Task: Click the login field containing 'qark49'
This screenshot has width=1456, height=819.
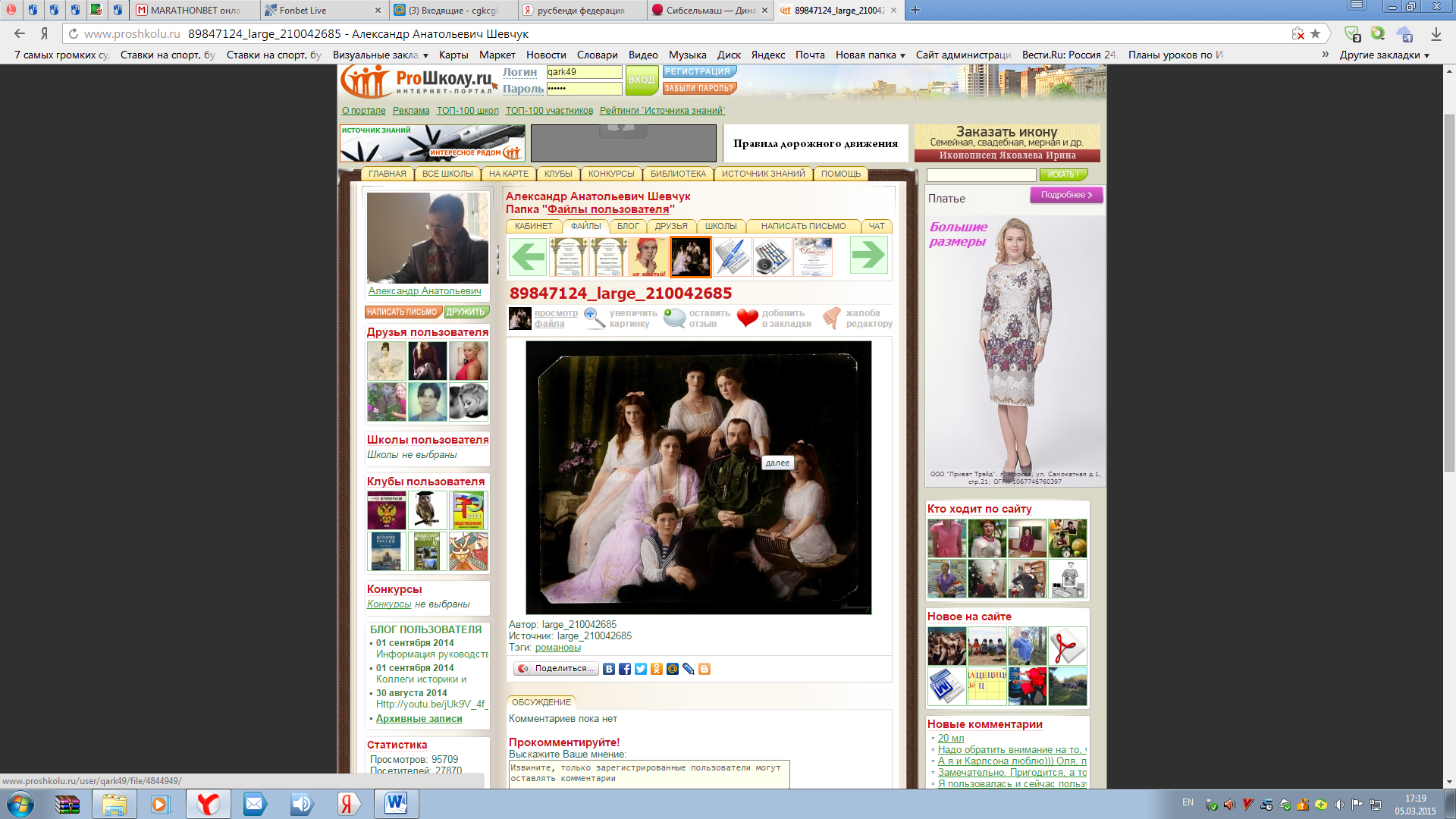Action: click(x=584, y=72)
